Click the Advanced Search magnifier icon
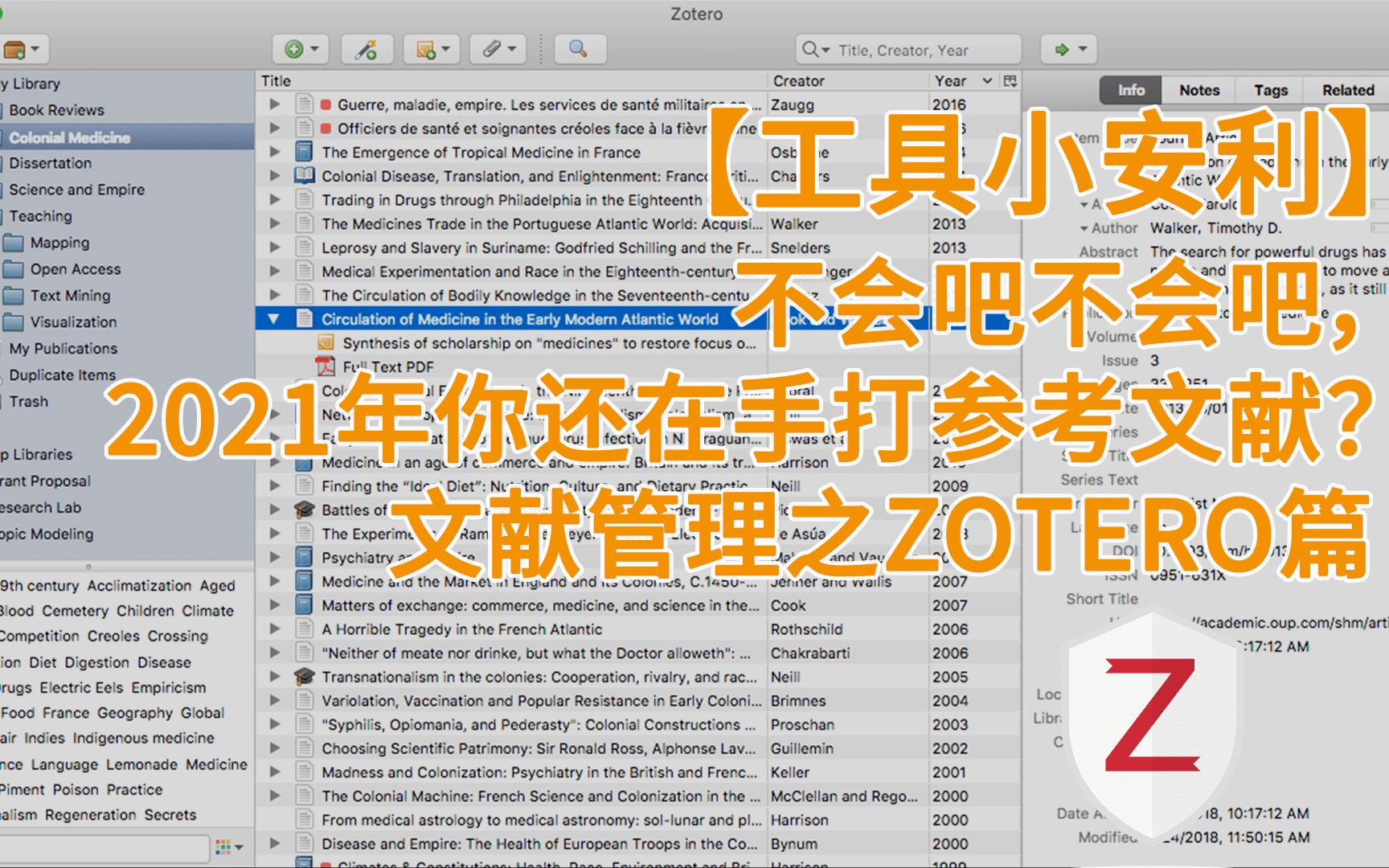 [578, 49]
